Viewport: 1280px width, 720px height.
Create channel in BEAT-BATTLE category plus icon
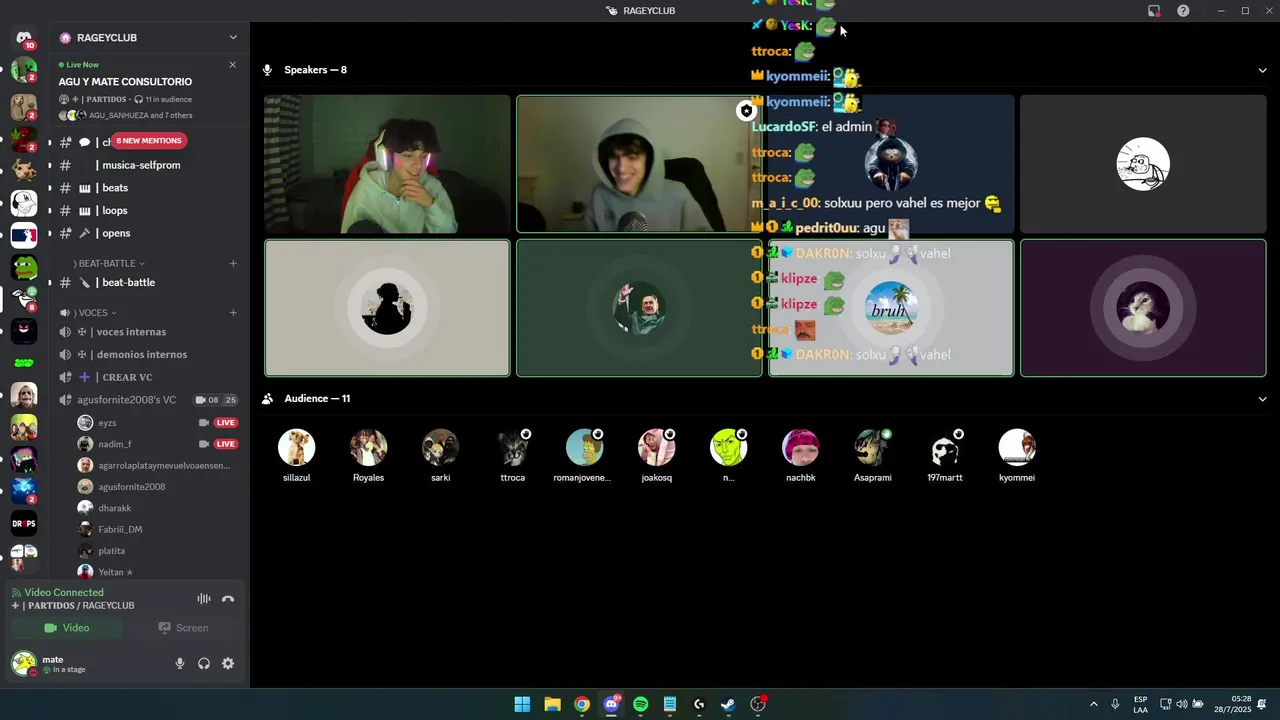(x=233, y=264)
